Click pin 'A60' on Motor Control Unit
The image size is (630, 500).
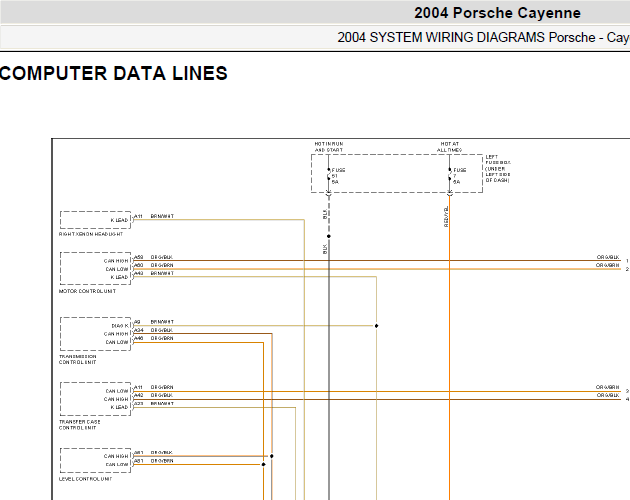coord(139,265)
